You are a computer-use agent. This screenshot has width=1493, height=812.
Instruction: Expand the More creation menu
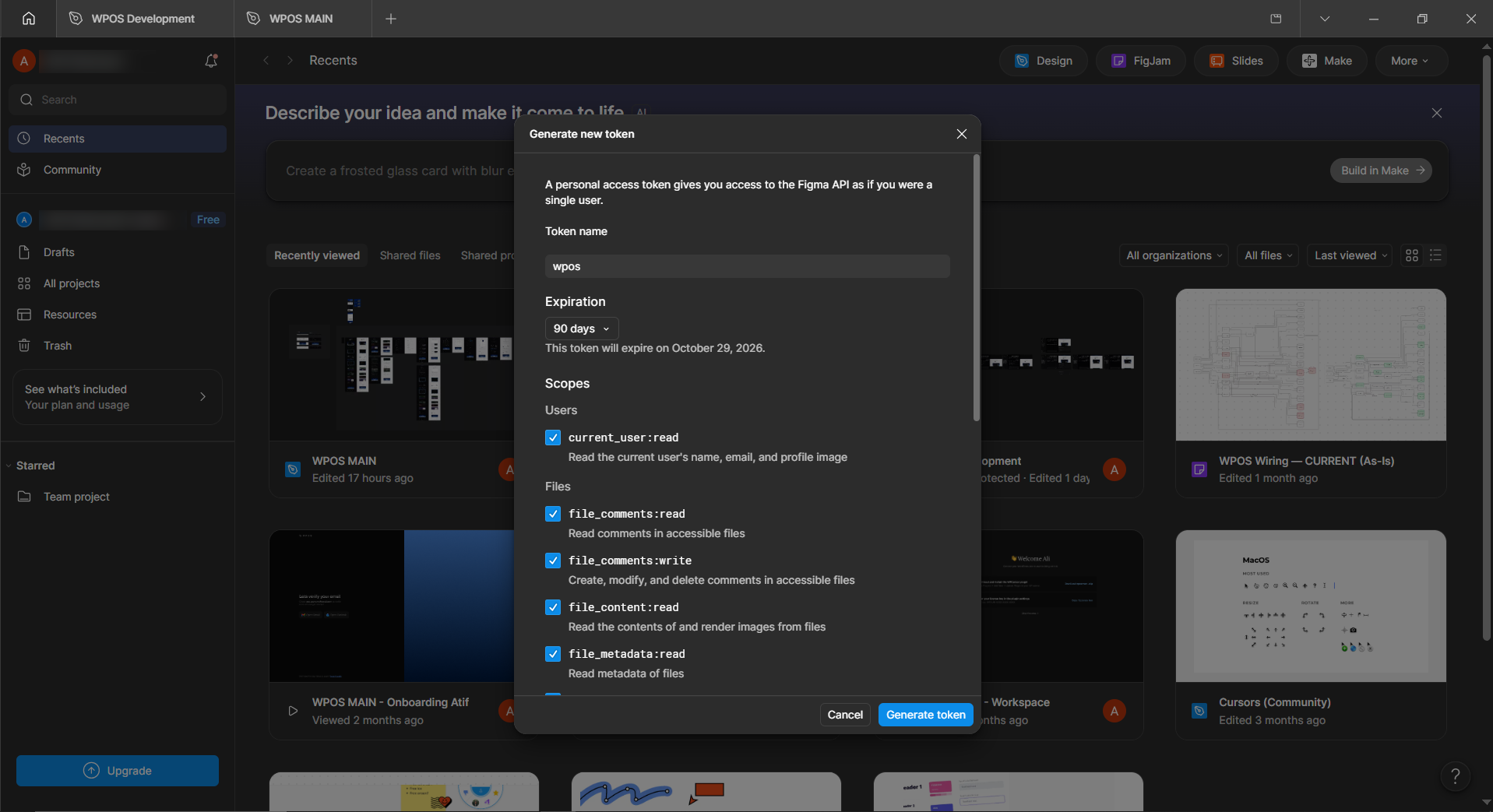coord(1410,61)
